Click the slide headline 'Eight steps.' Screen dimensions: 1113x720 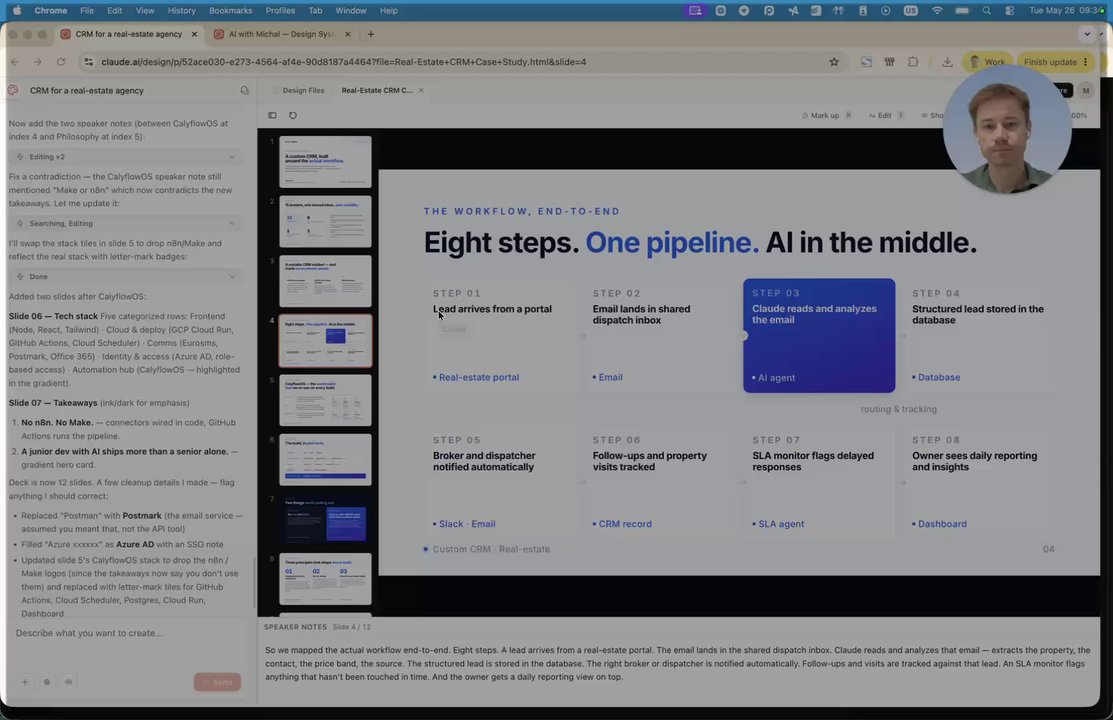pos(501,243)
